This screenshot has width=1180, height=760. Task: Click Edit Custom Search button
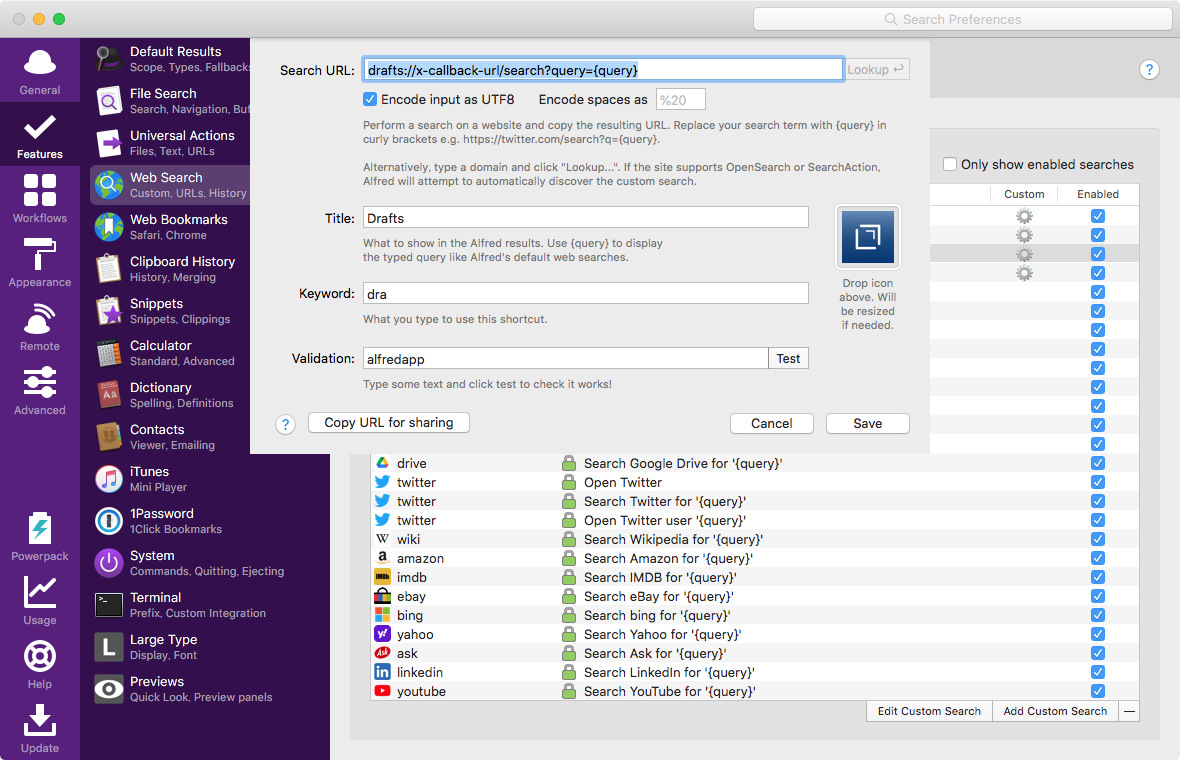coord(929,711)
